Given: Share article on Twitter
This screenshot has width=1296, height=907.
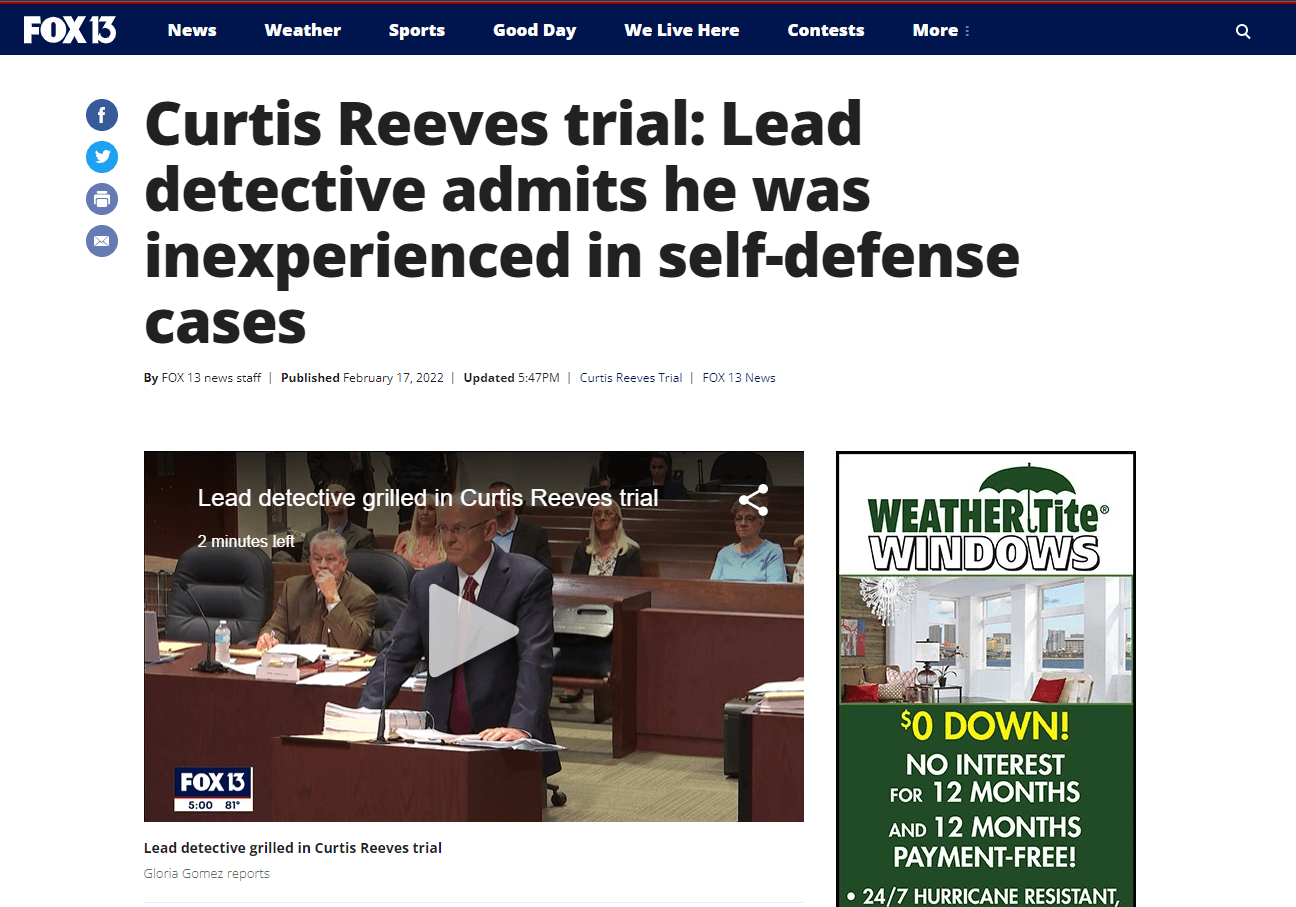Looking at the screenshot, I should (x=102, y=157).
